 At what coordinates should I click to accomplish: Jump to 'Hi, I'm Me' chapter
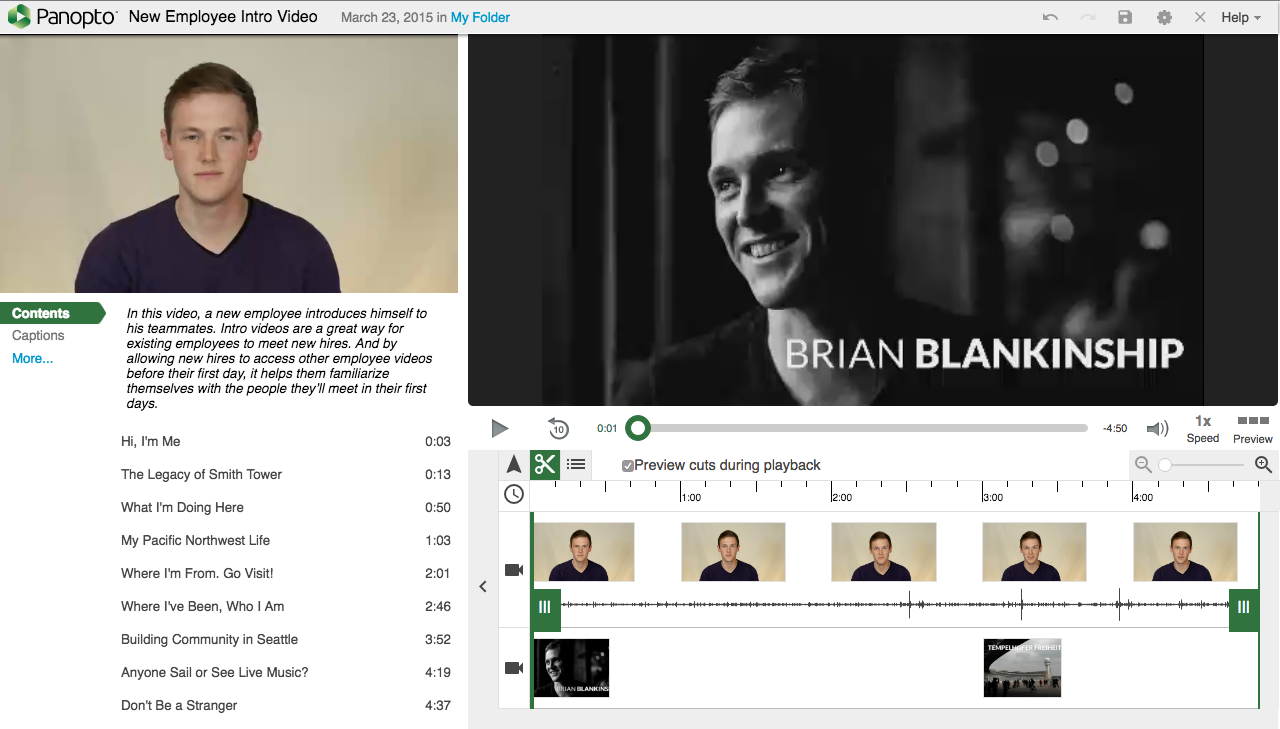(x=286, y=441)
